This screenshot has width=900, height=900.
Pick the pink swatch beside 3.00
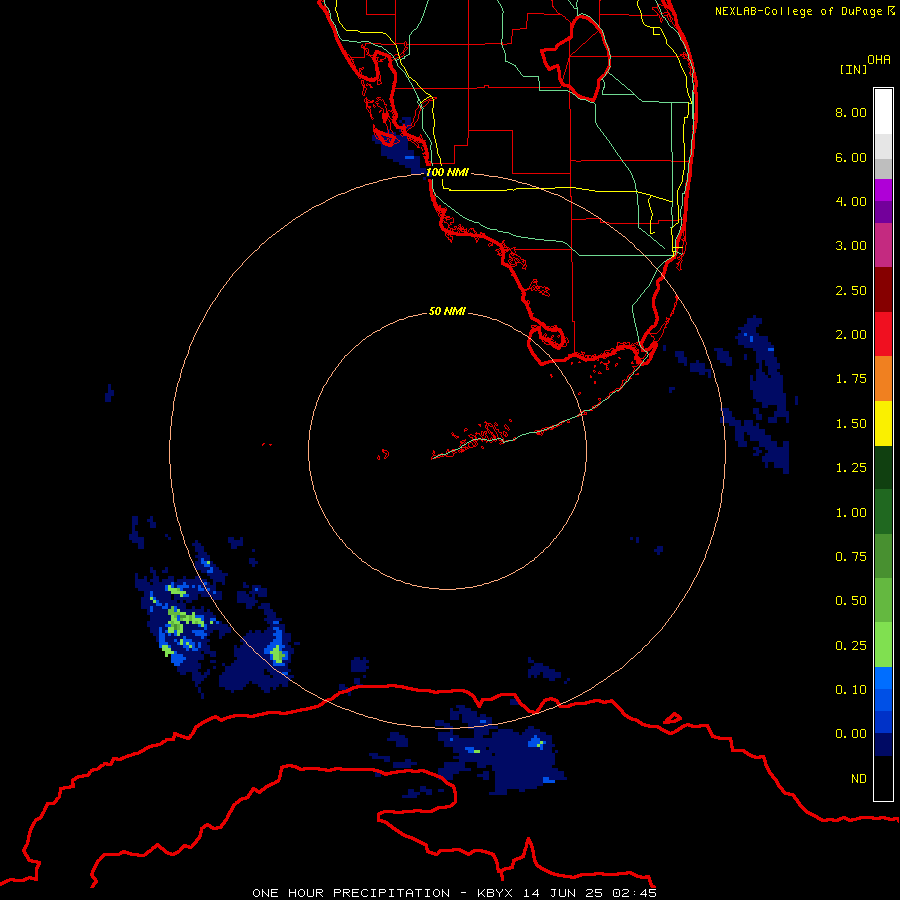tap(883, 245)
